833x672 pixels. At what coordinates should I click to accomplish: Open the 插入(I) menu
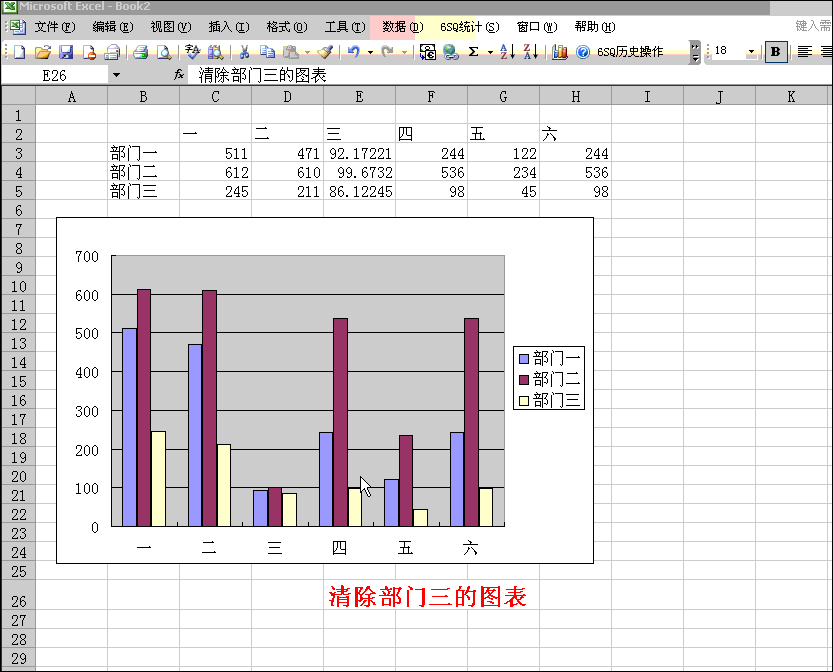(x=228, y=27)
